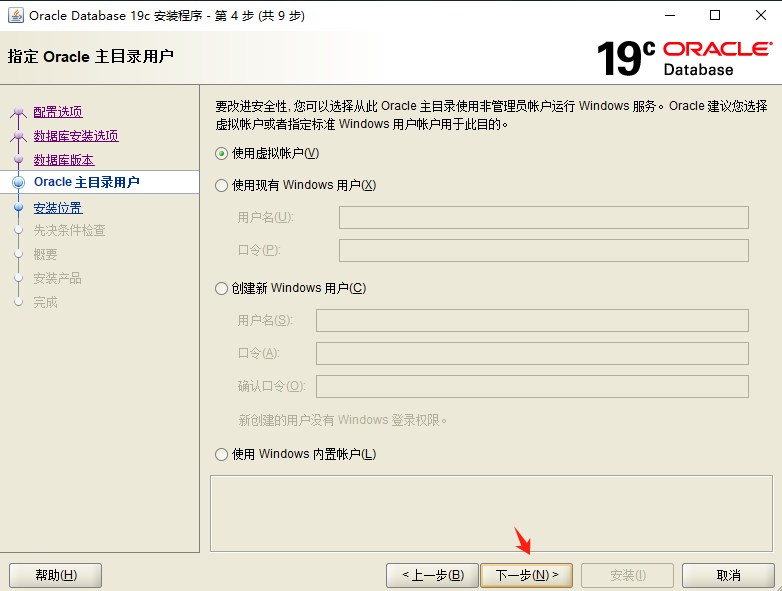
Task: Click the Java installer icon in title bar
Action: tap(15, 15)
